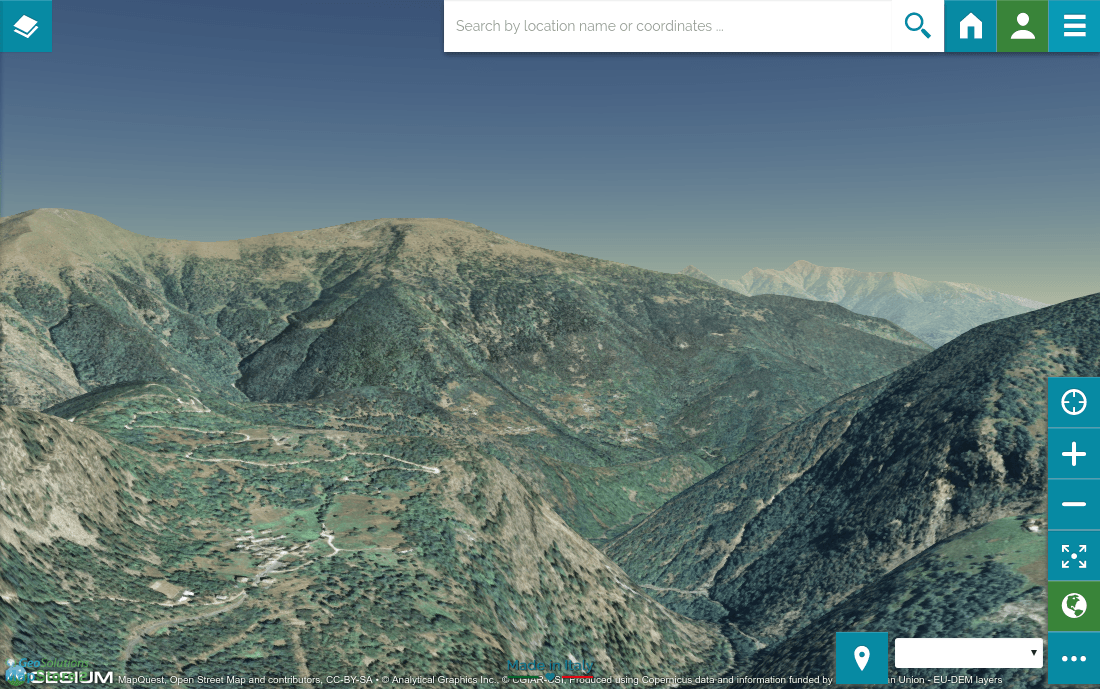Screen dimensions: 1100x689
Task: Open the hamburger main menu
Action: coord(1074,26)
